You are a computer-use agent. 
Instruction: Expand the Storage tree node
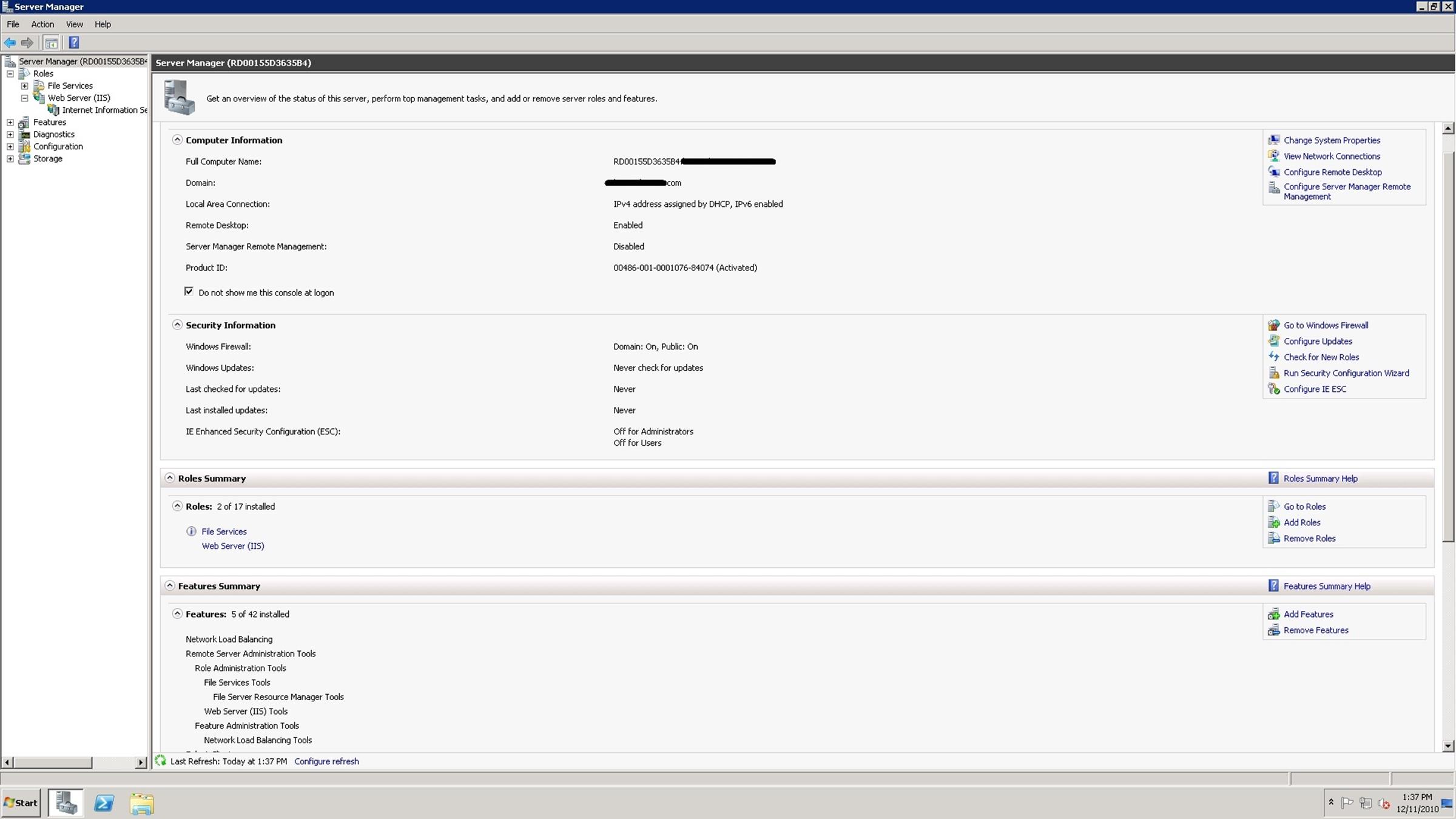(10, 158)
